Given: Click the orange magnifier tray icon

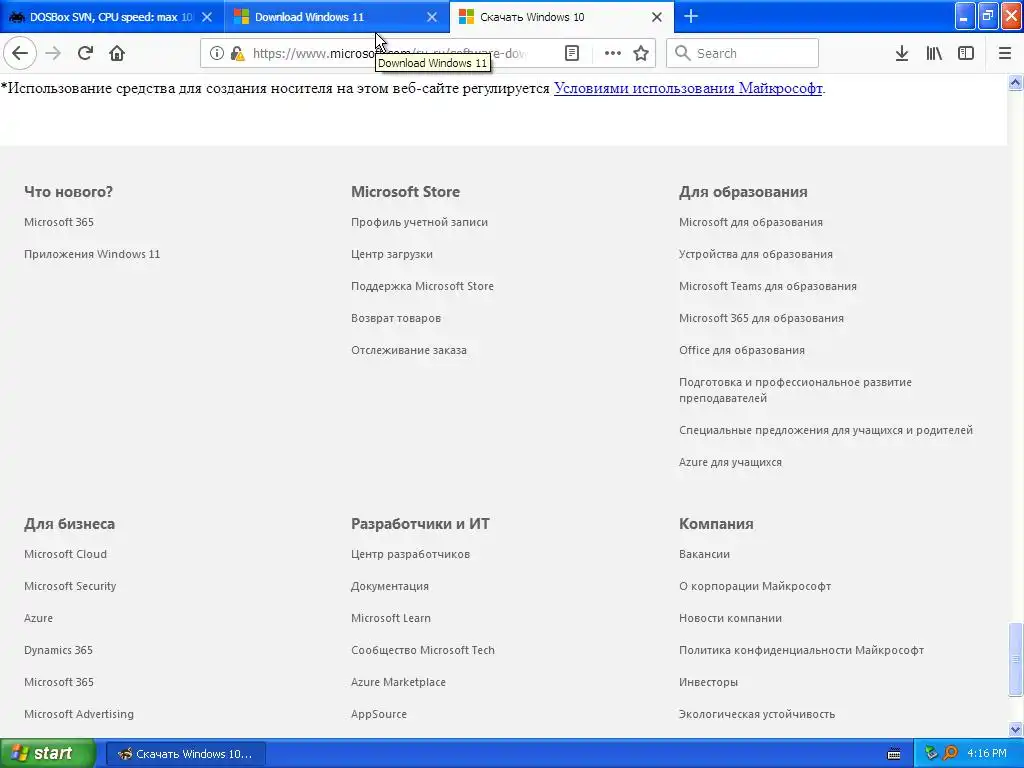Looking at the screenshot, I should click(950, 753).
